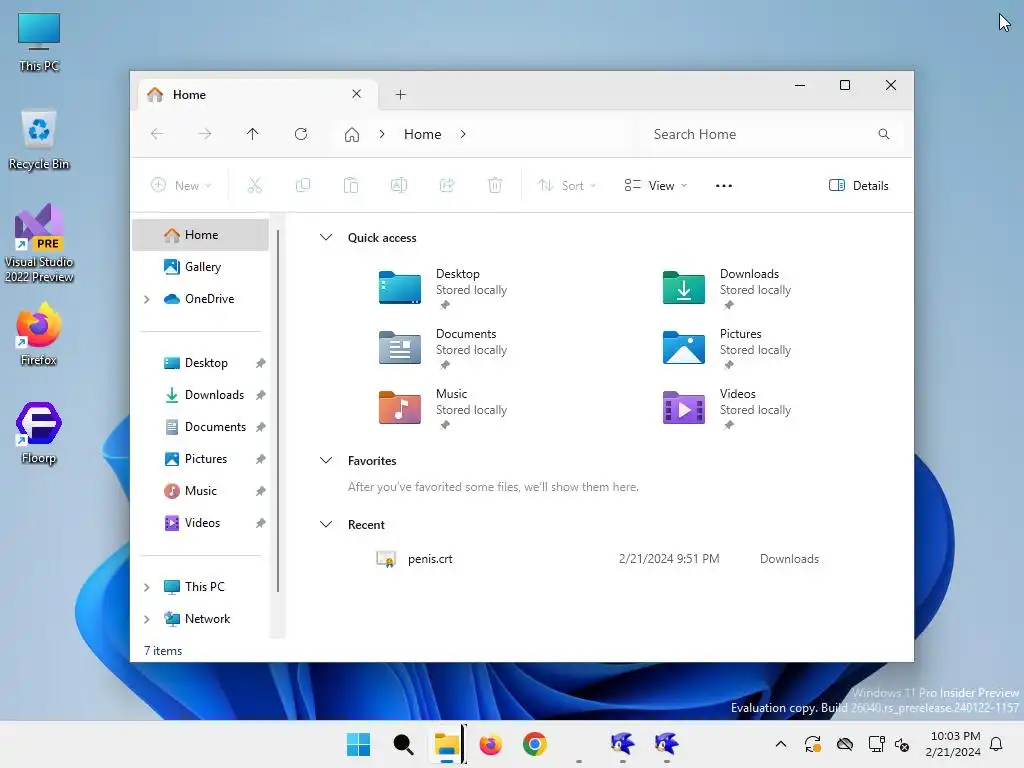The height and width of the screenshot is (768, 1024).
Task: Click the Paste clipboard icon
Action: click(351, 185)
